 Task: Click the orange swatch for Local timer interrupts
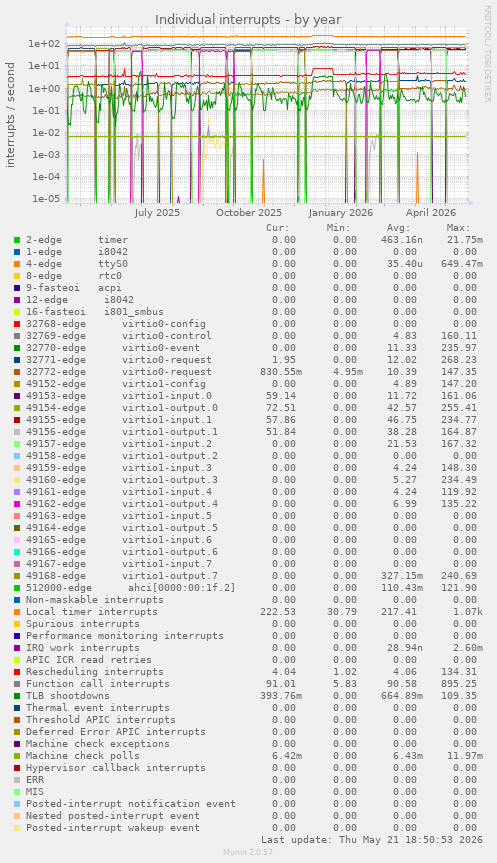(17, 612)
